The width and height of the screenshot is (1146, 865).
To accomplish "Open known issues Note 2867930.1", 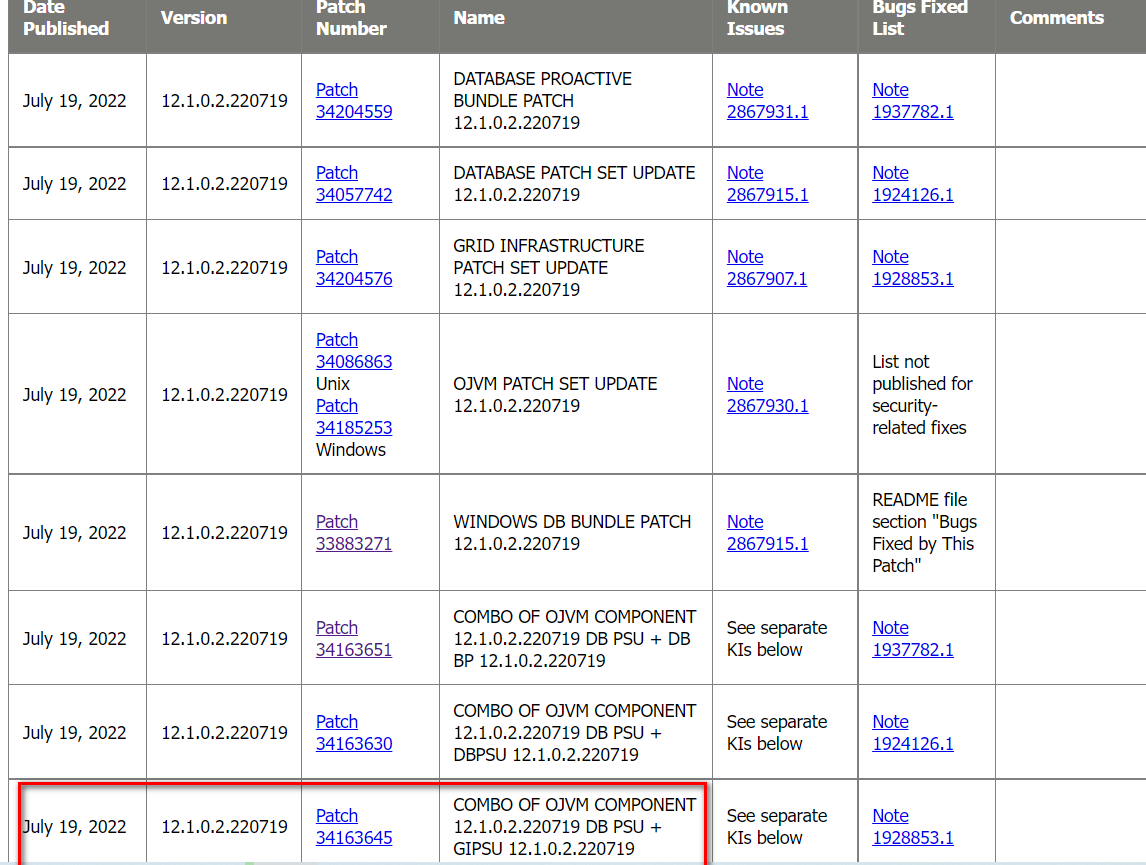I will click(767, 395).
